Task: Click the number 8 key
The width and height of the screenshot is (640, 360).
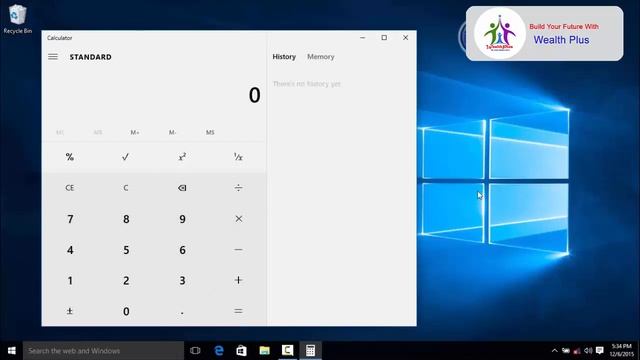Action: (126, 219)
